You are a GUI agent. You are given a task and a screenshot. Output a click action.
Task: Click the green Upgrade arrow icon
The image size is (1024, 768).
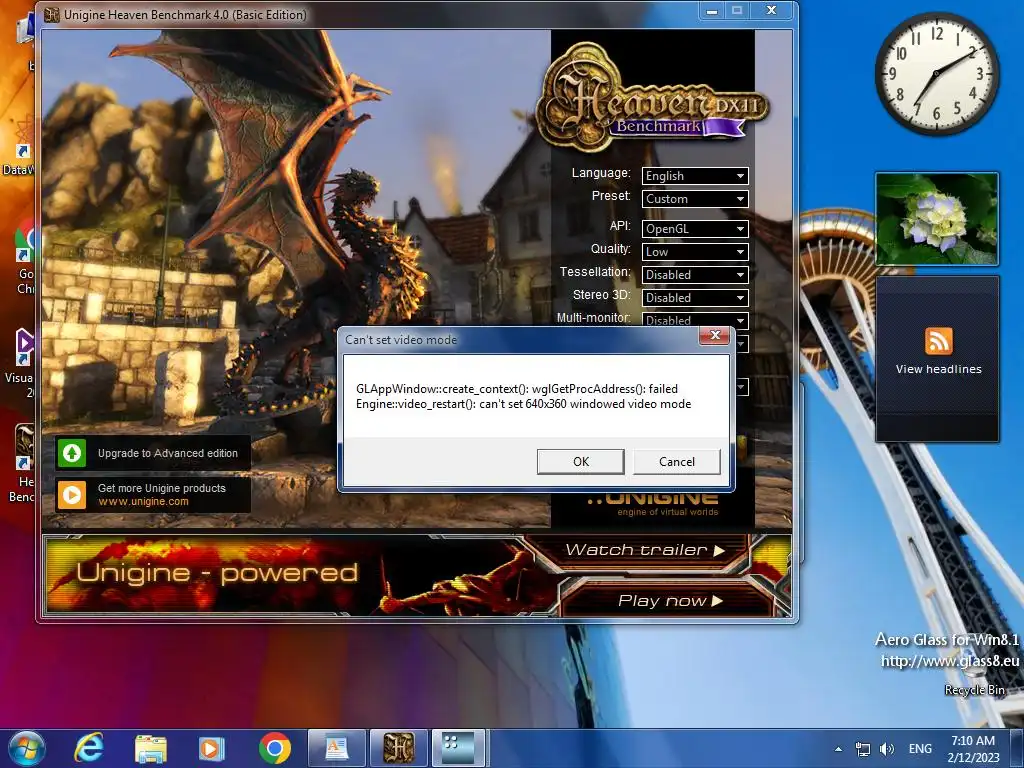pyautogui.click(x=72, y=453)
